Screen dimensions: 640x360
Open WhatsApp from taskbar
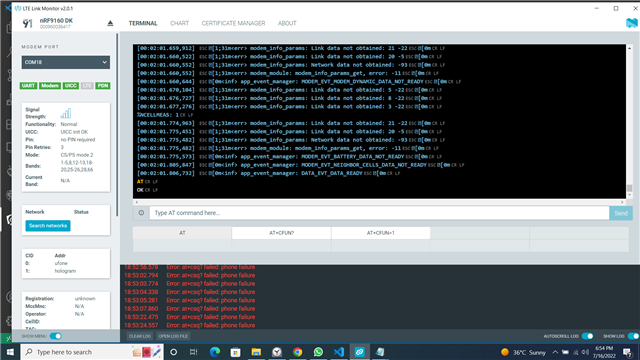pos(318,352)
